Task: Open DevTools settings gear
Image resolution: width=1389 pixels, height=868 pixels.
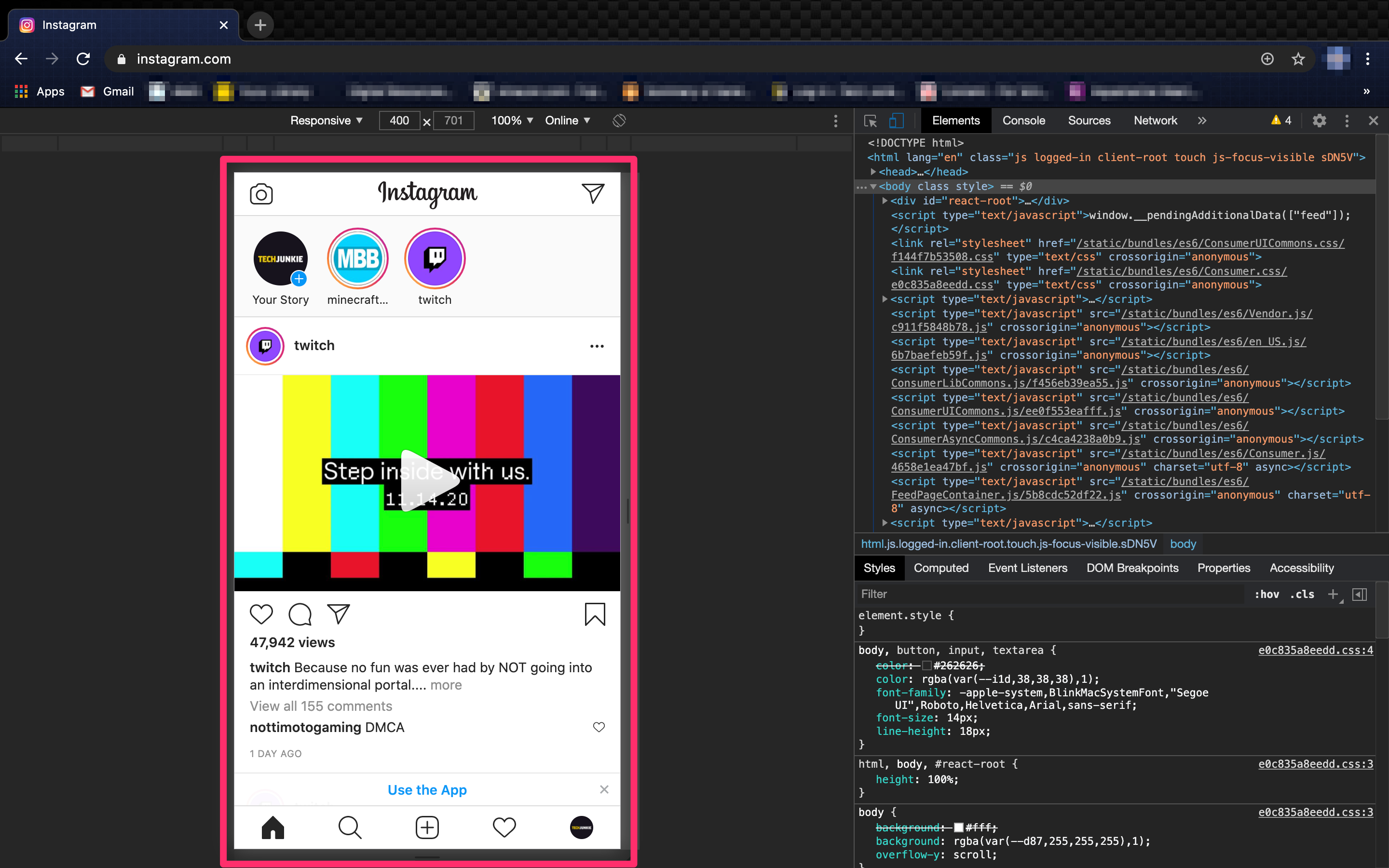Action: click(x=1320, y=121)
